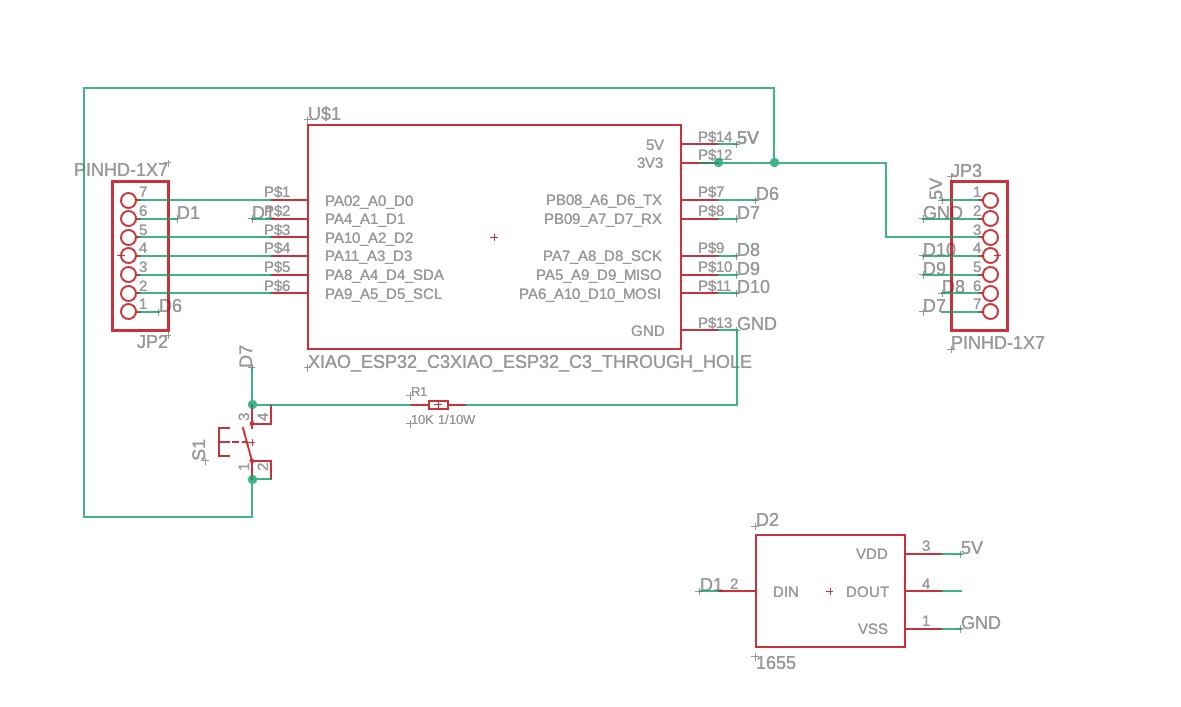Click the GND net label next to P$13

756,325
